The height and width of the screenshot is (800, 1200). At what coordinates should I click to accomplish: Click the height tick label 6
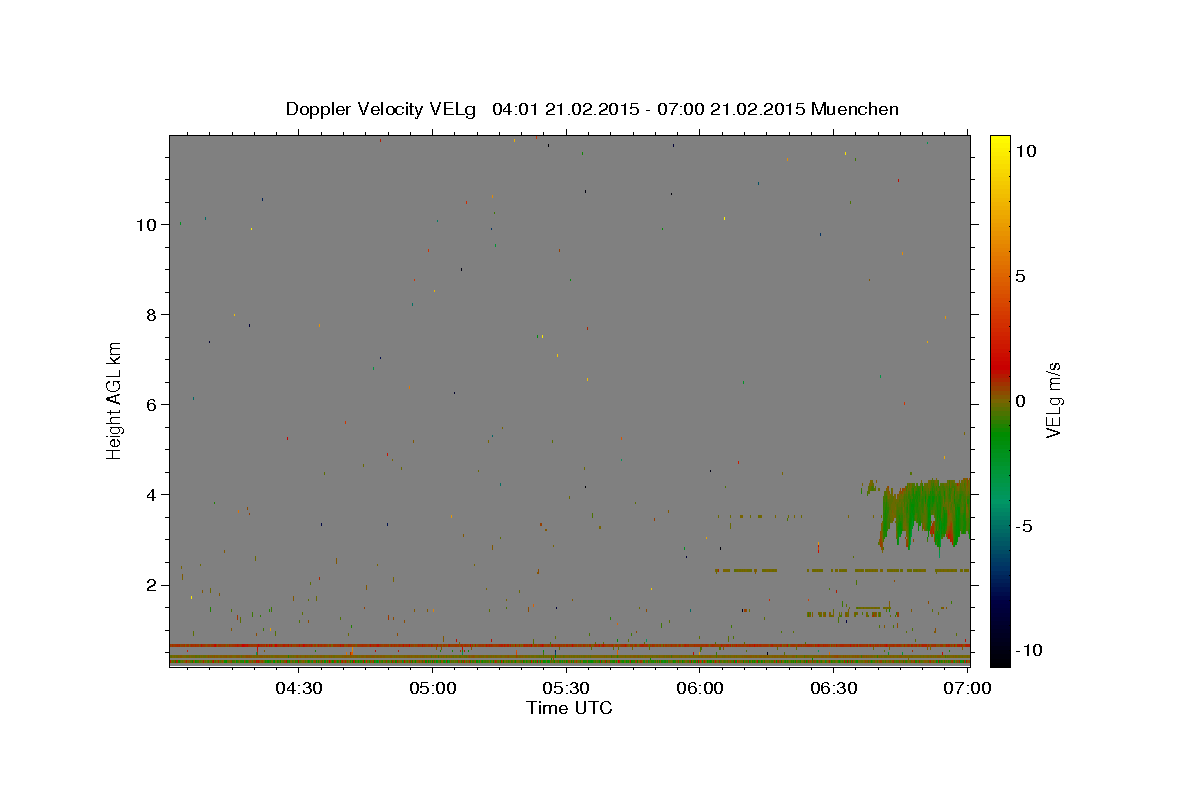point(152,405)
